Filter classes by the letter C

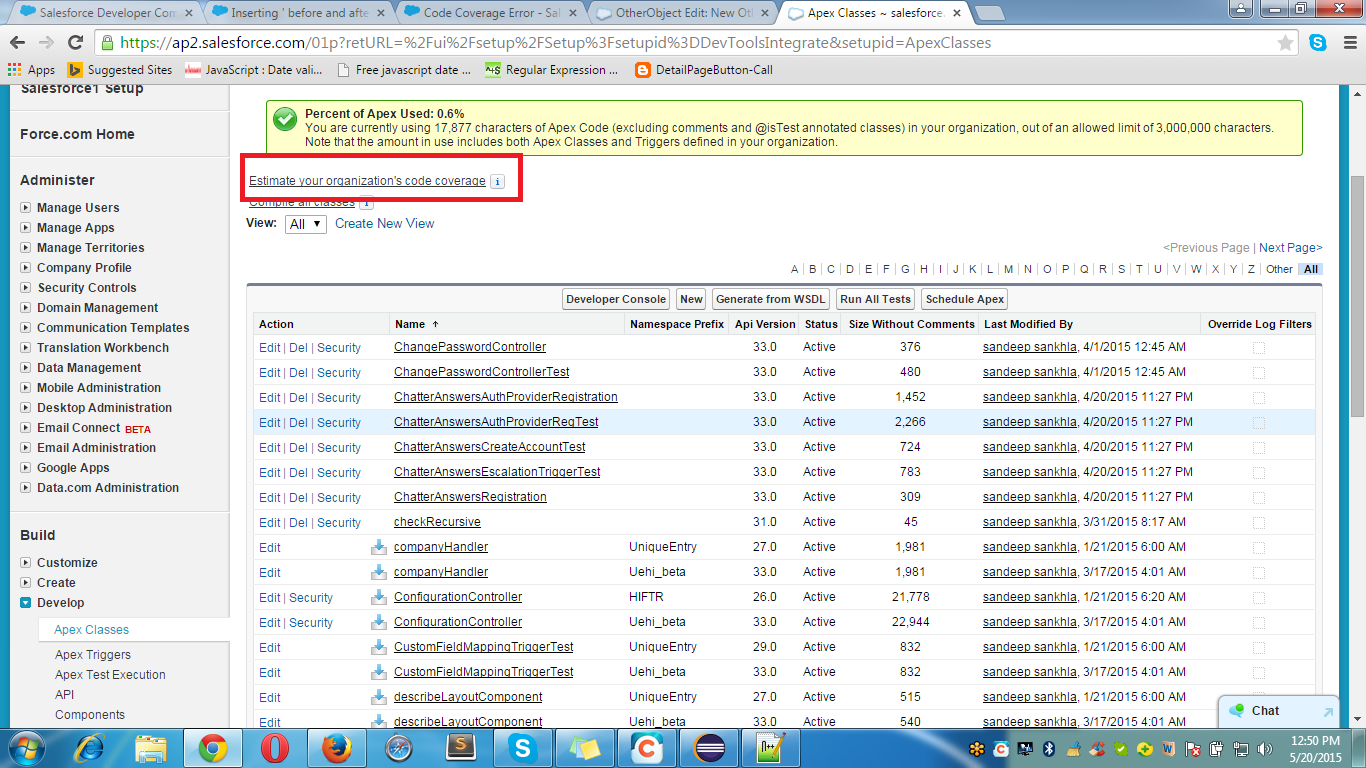(x=831, y=269)
